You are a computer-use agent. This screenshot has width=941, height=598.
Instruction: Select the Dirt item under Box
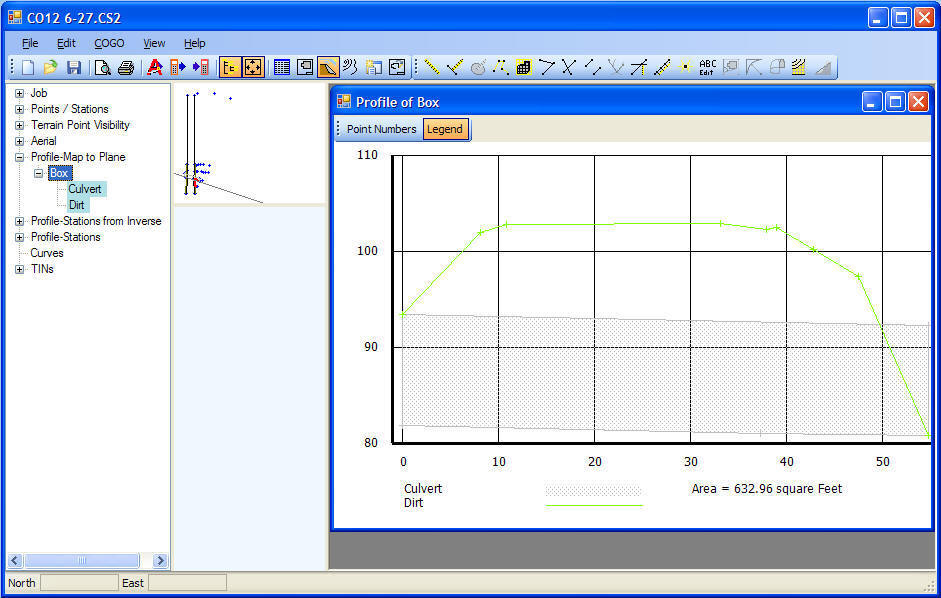pos(77,205)
